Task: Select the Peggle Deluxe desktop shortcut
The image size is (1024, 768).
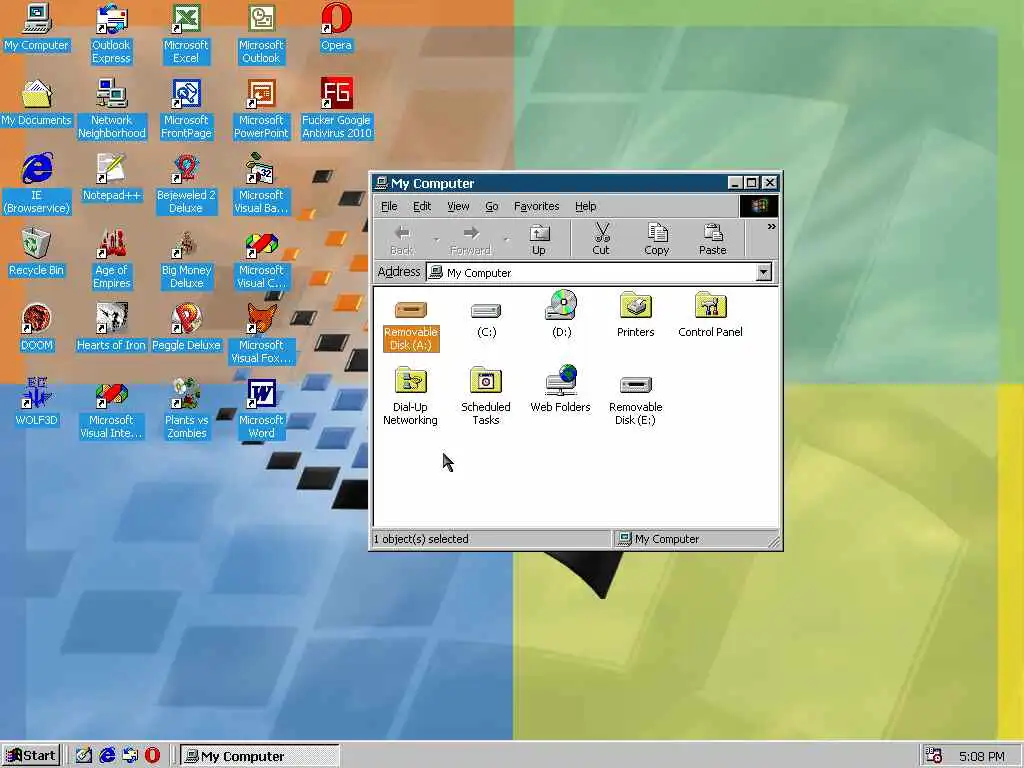Action: (x=186, y=328)
